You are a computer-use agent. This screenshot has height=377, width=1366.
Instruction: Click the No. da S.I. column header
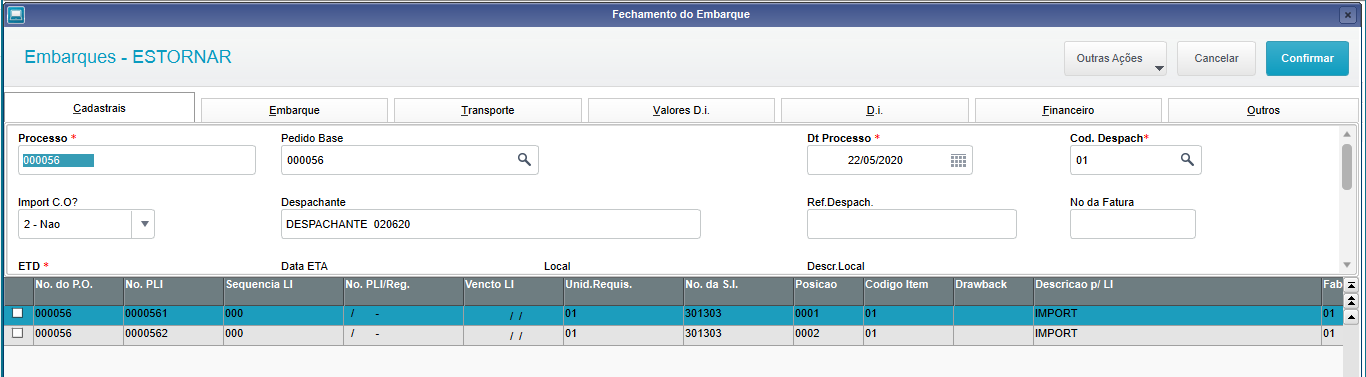(738, 291)
